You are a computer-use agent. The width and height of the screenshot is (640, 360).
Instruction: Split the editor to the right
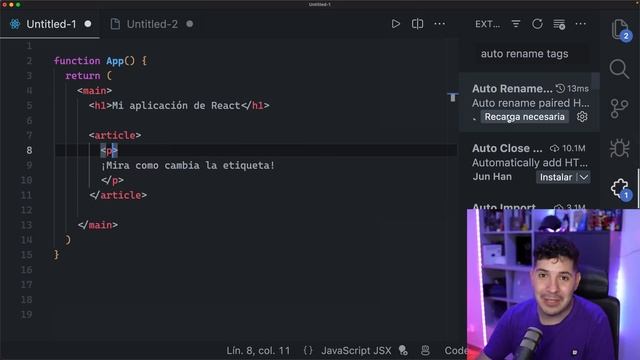(x=418, y=24)
